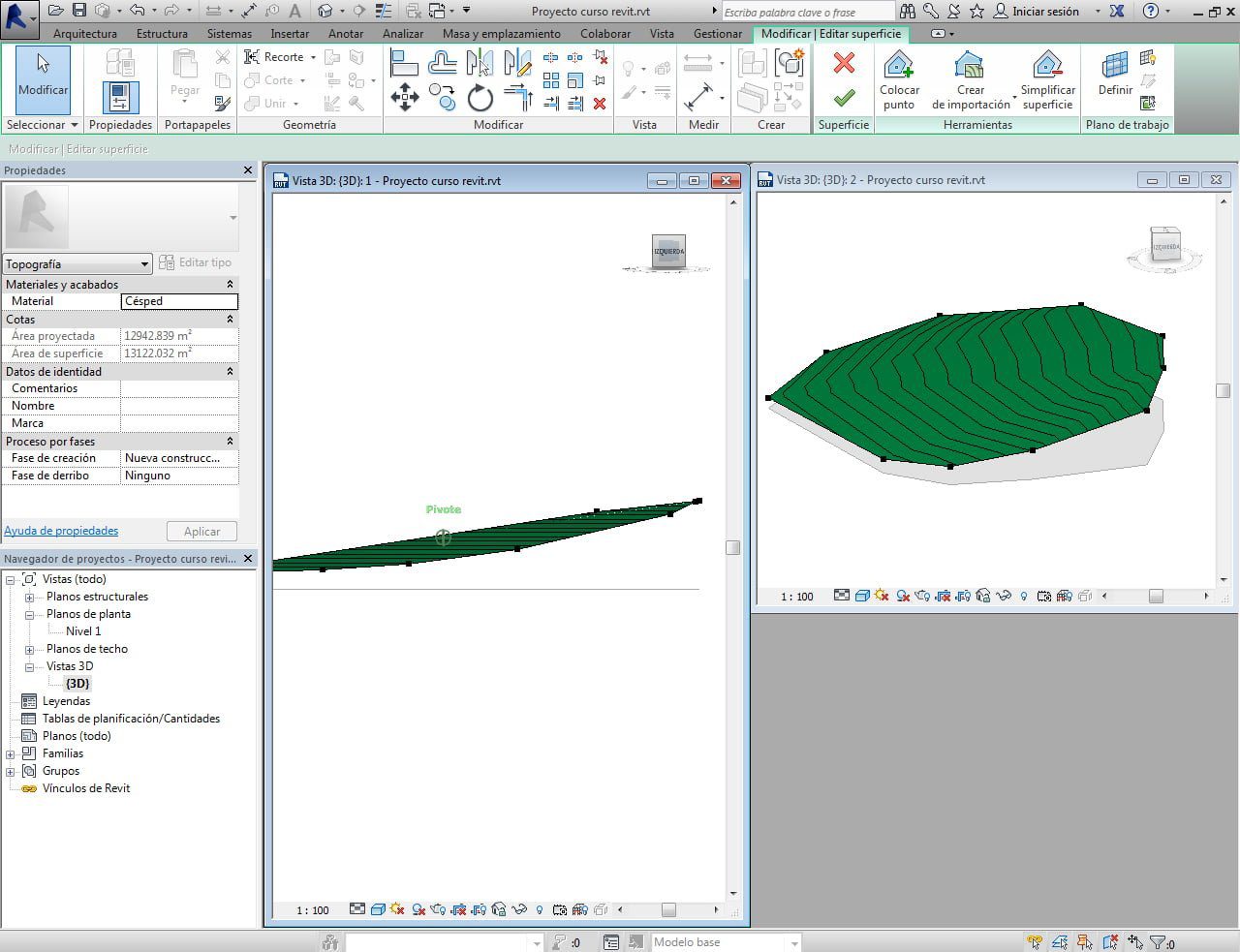The image size is (1240, 952).
Task: Select the Rotate tool
Action: [x=480, y=97]
